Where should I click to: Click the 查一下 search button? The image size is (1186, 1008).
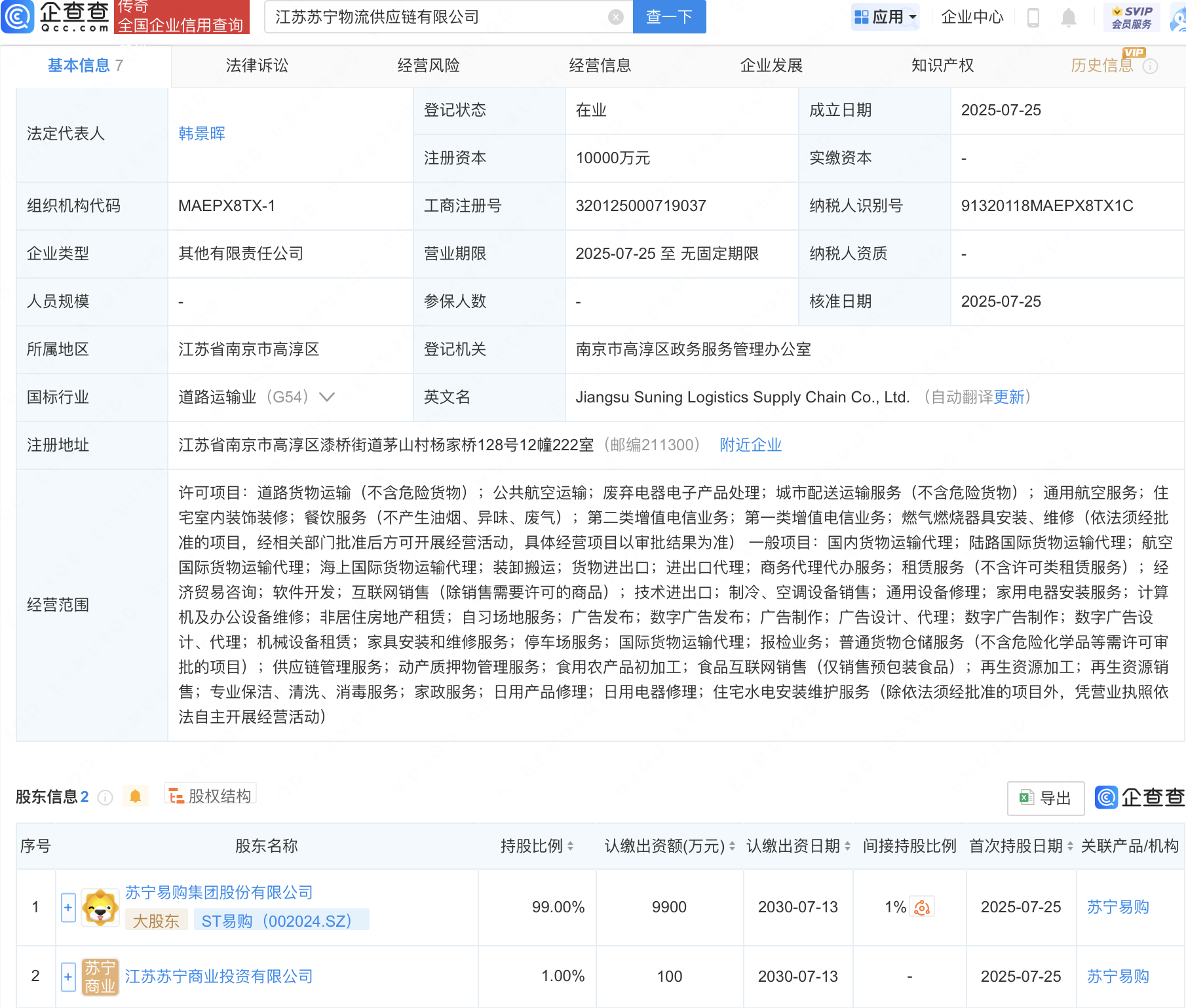point(669,17)
